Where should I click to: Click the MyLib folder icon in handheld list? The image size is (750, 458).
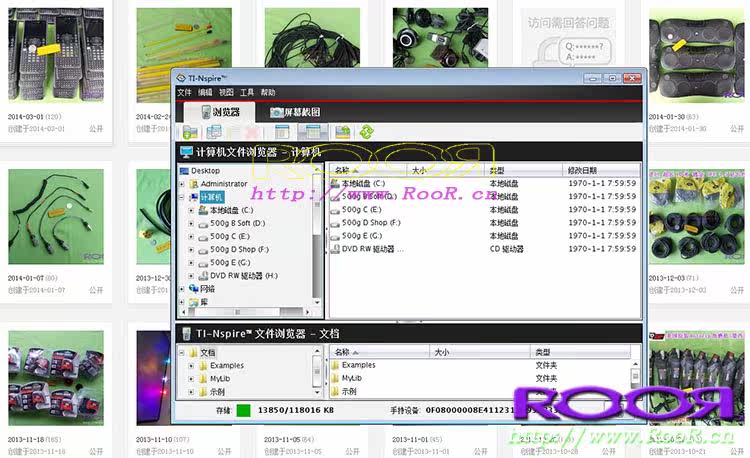(x=335, y=378)
